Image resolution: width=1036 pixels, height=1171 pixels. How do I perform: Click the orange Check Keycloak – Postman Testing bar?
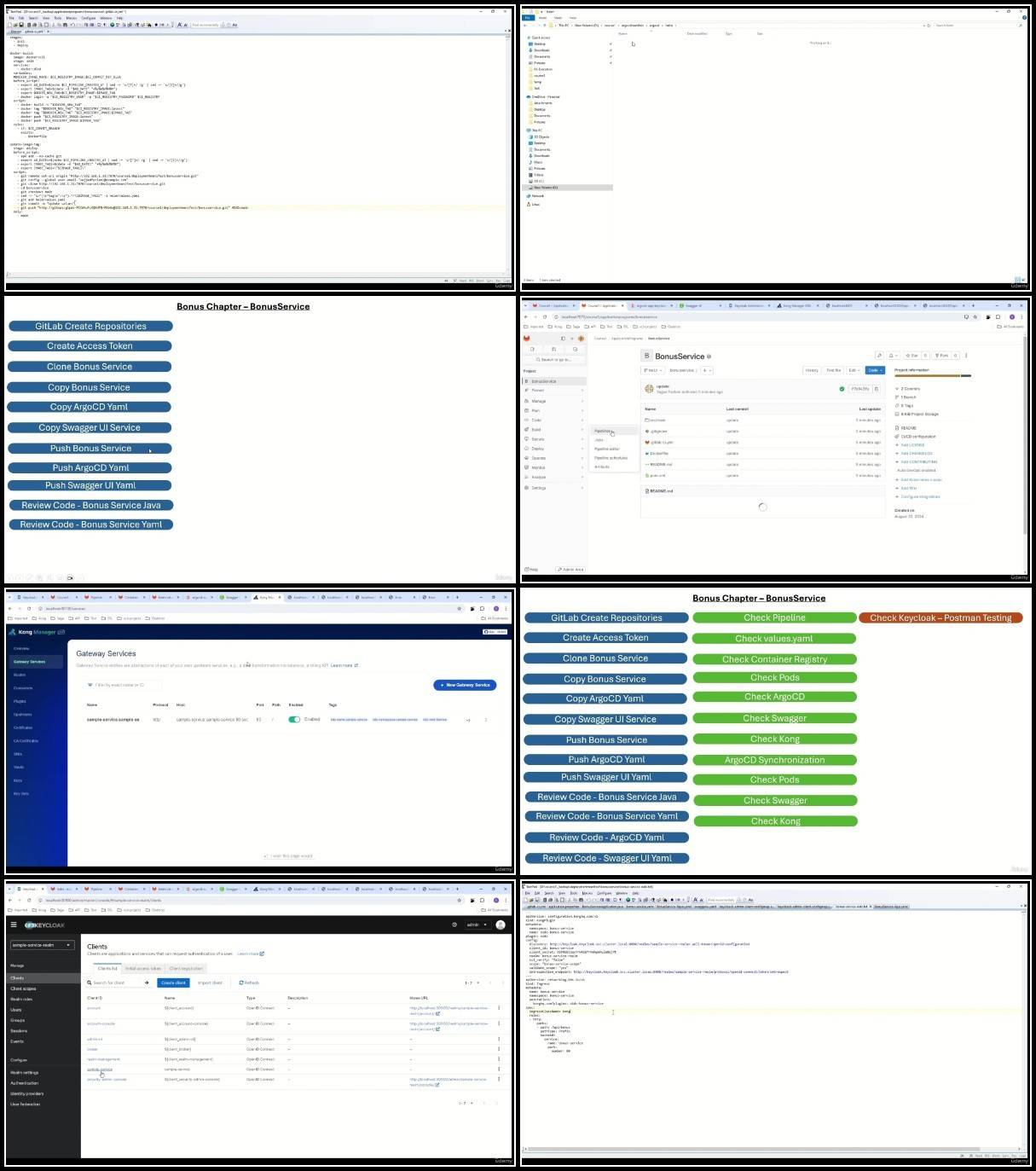(941, 617)
